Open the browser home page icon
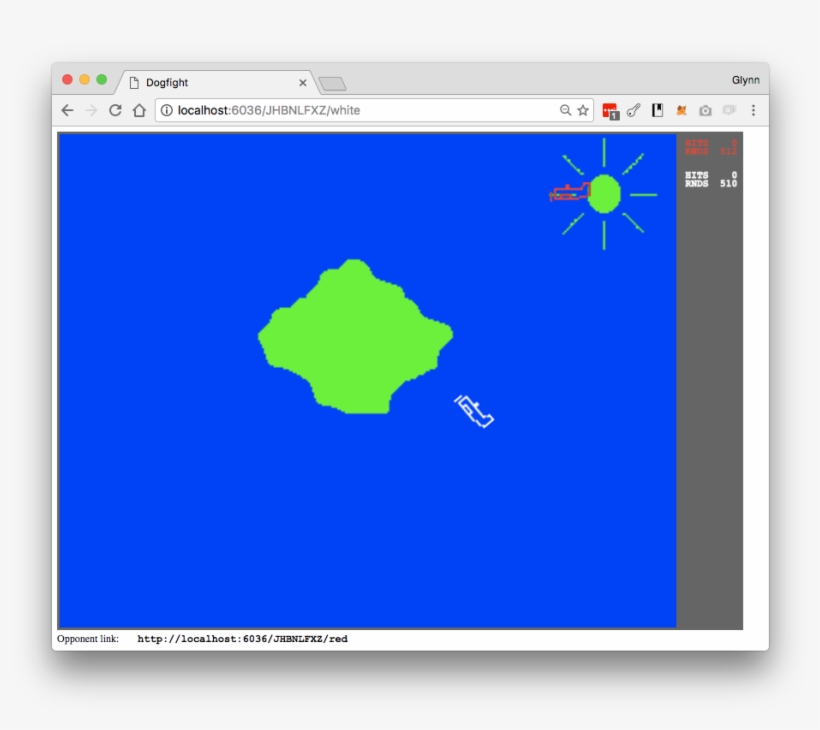The image size is (820, 730). pyautogui.click(x=139, y=110)
